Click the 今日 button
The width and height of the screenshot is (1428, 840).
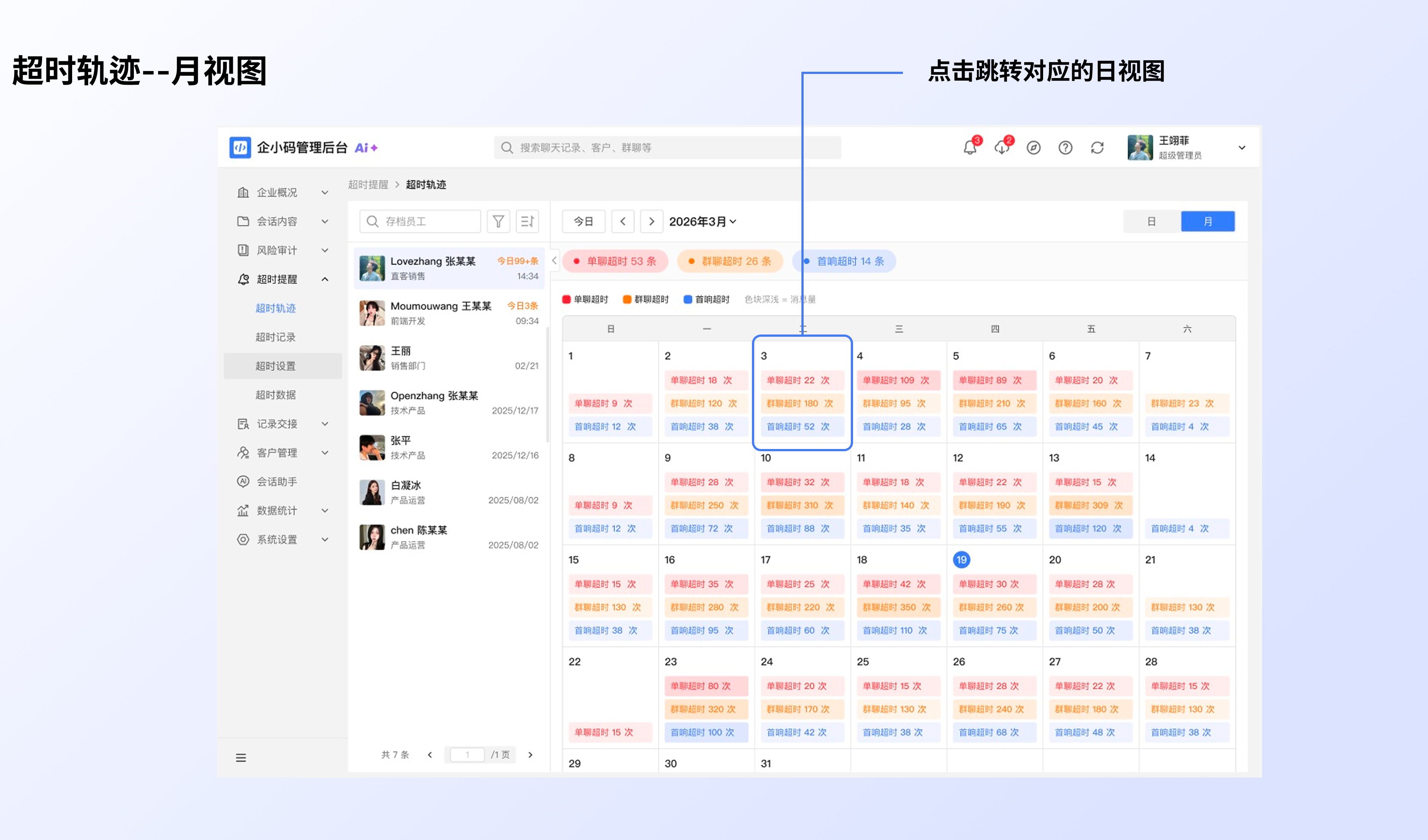point(583,222)
